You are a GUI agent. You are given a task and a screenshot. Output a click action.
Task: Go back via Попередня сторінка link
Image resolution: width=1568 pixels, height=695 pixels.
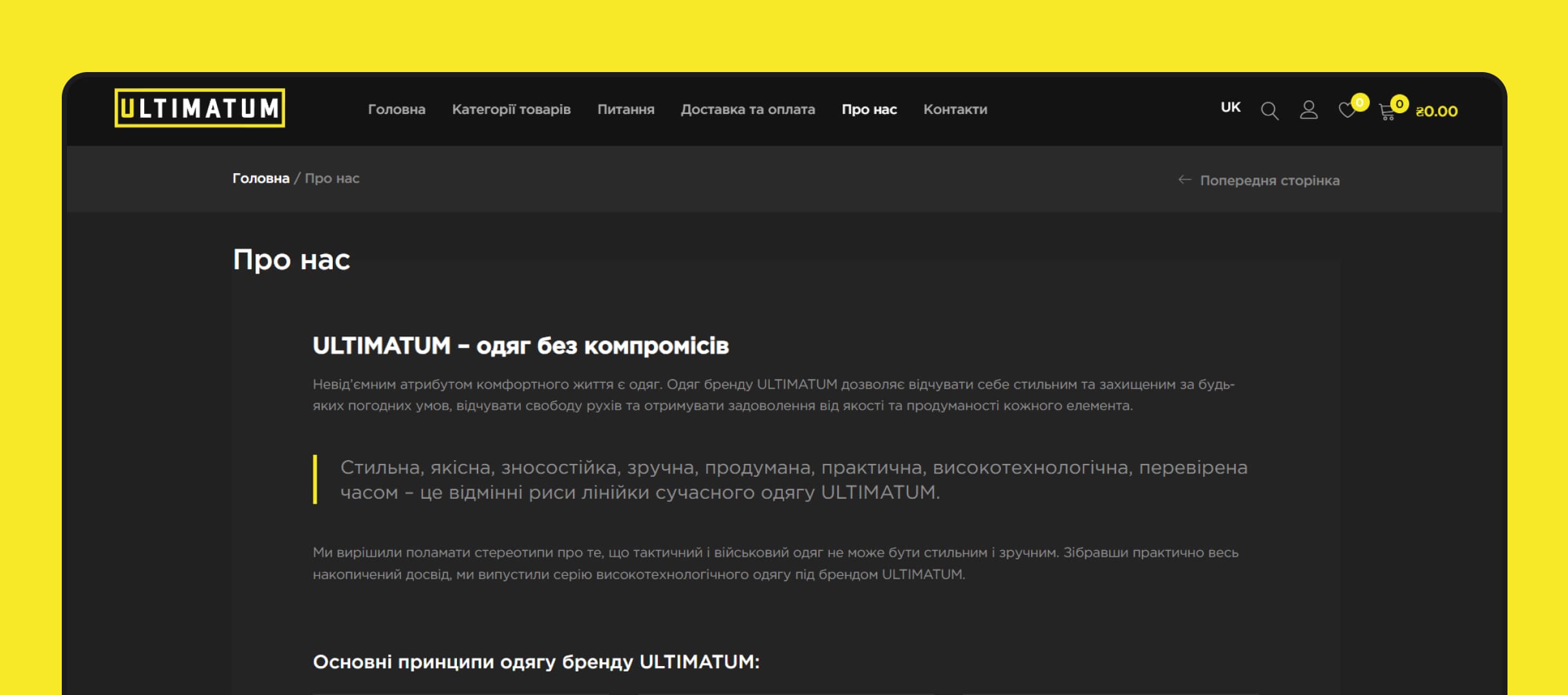(1259, 180)
